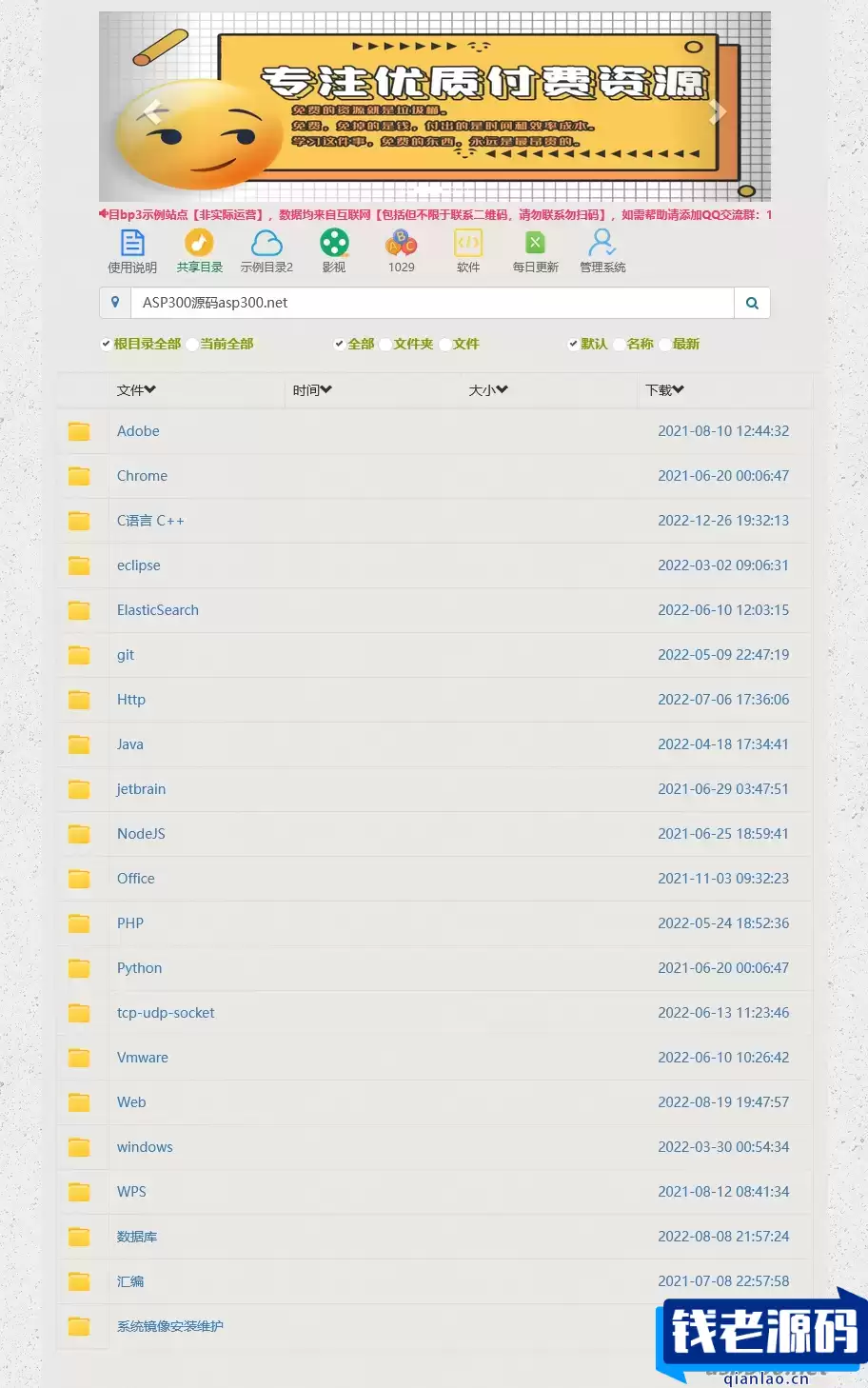868x1388 pixels.
Task: Open the 示例目录2 cloud icon
Action: (x=266, y=243)
